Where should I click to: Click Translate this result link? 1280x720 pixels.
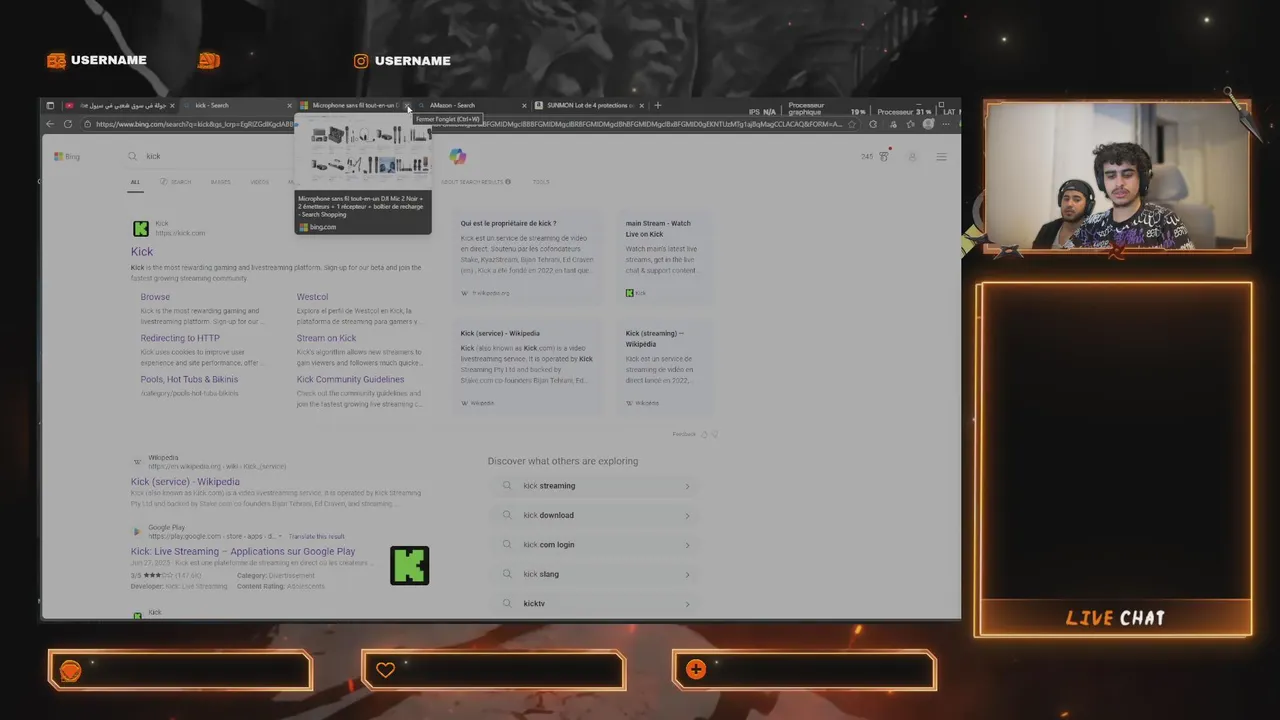pyautogui.click(x=316, y=537)
